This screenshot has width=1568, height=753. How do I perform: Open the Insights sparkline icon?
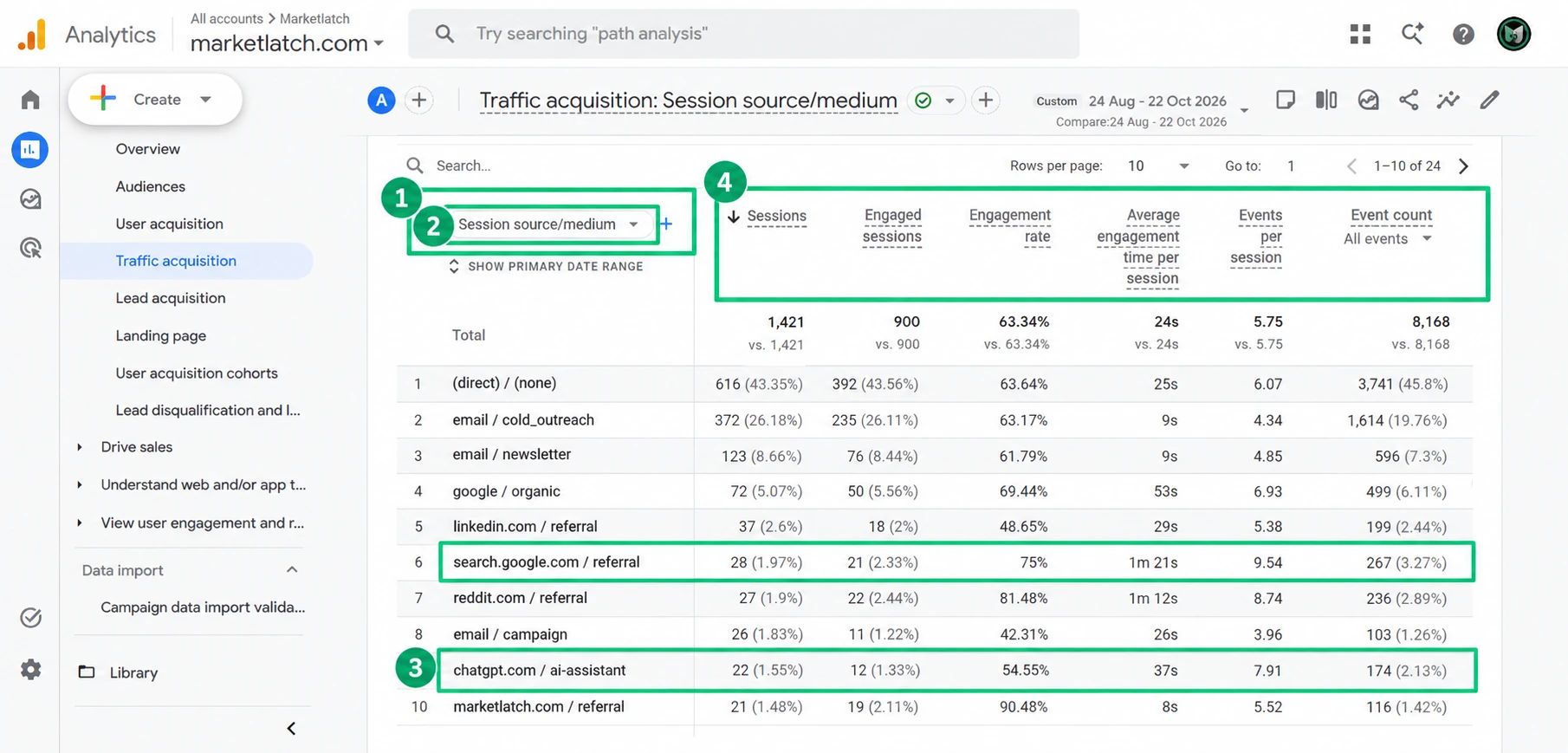coord(1448,100)
